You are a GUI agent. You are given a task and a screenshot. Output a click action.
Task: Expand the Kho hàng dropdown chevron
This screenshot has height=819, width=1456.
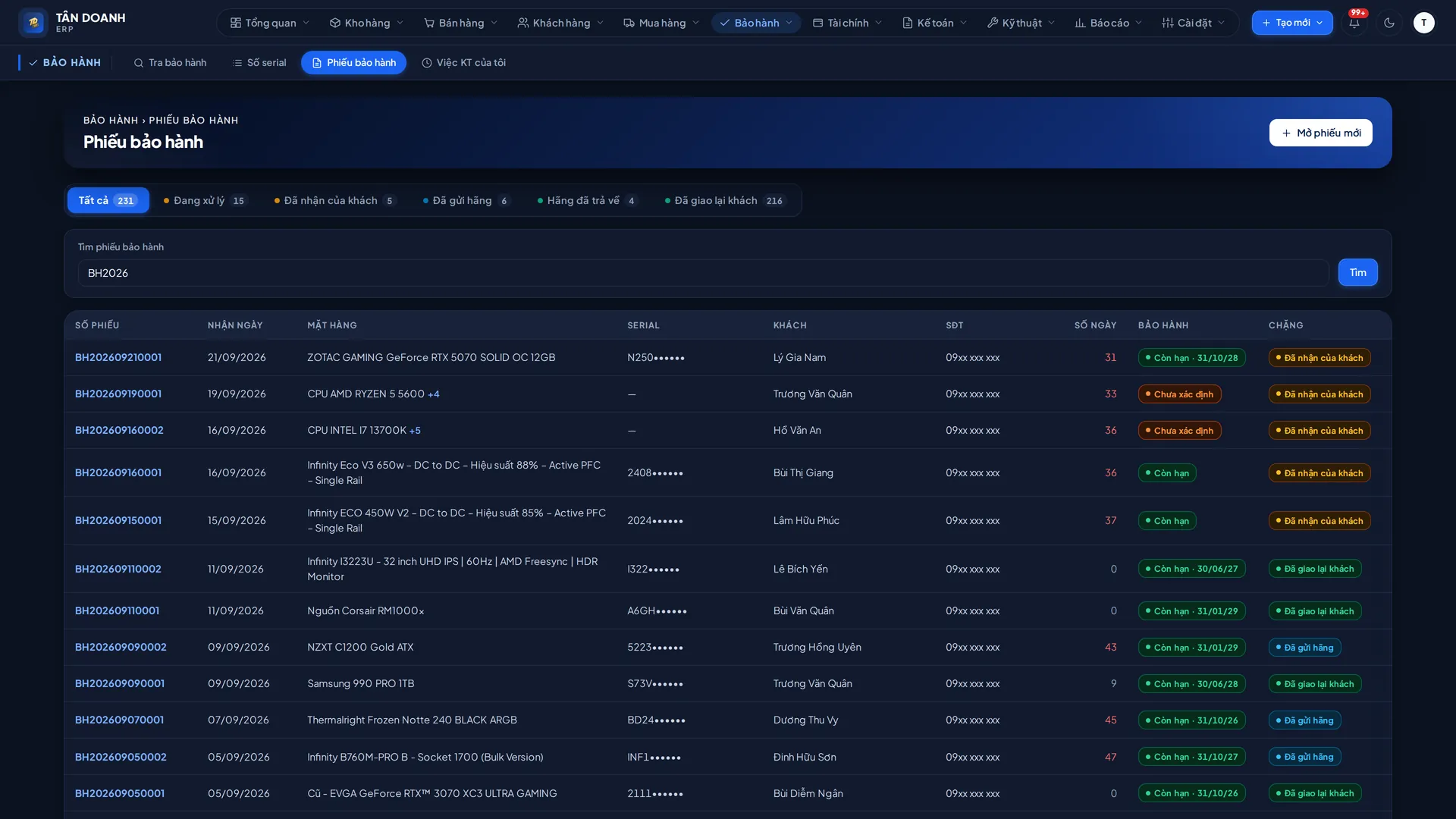(x=400, y=23)
